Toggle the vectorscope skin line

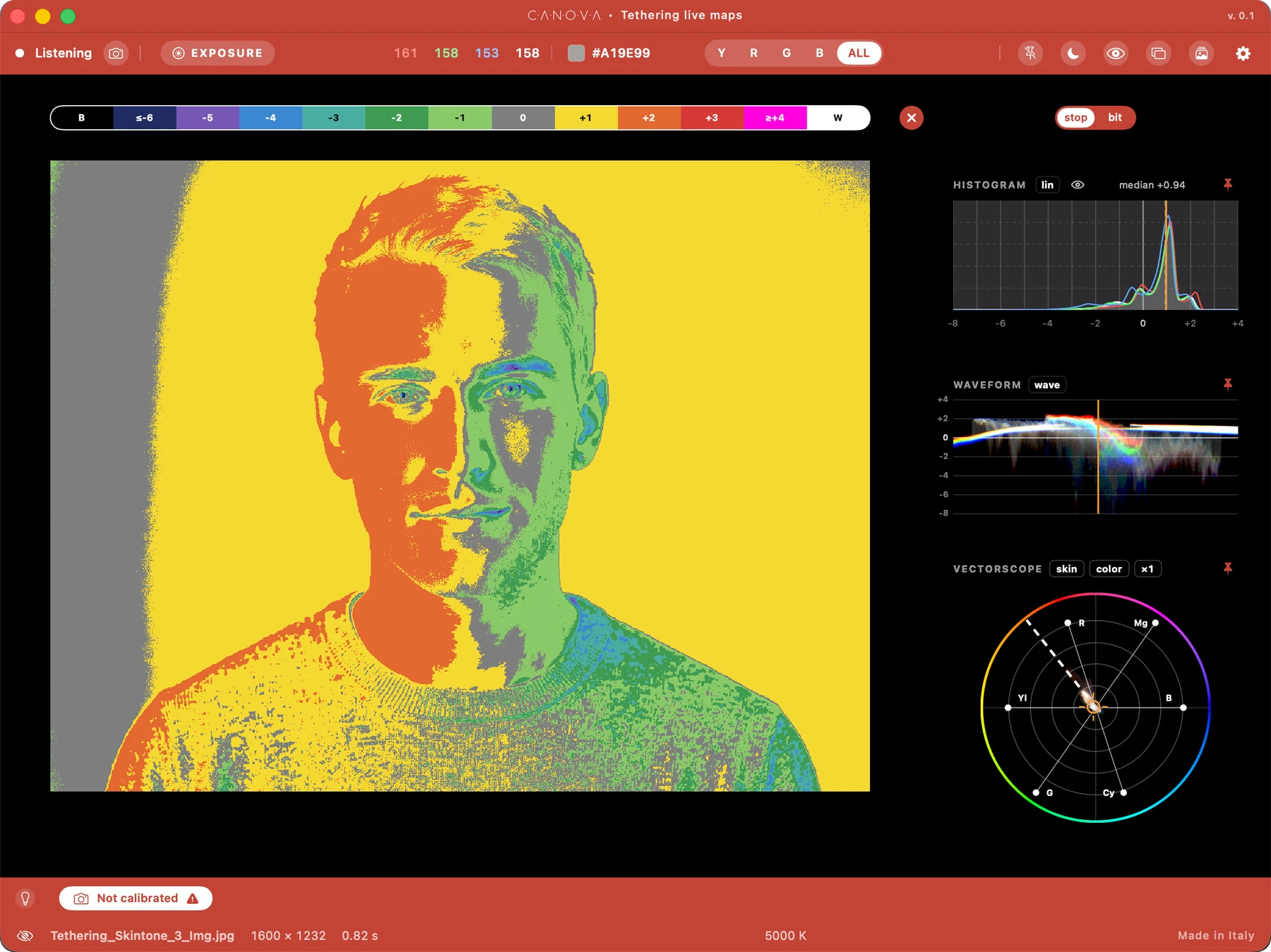[1066, 569]
